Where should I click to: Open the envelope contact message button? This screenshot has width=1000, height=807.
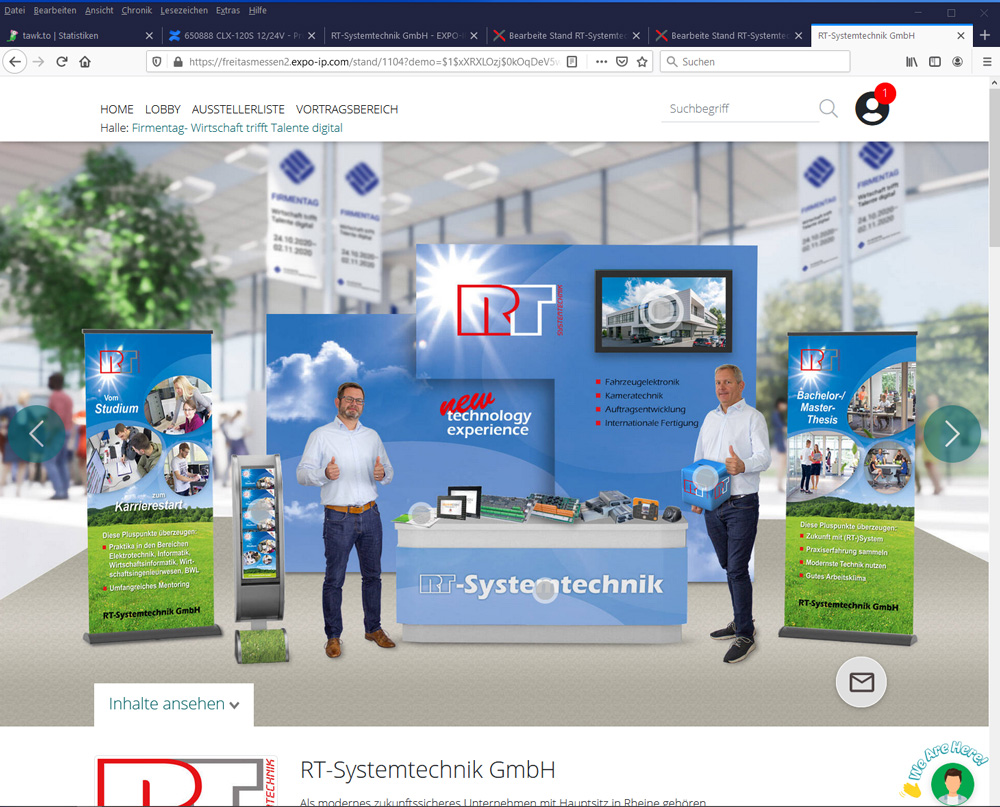point(862,682)
